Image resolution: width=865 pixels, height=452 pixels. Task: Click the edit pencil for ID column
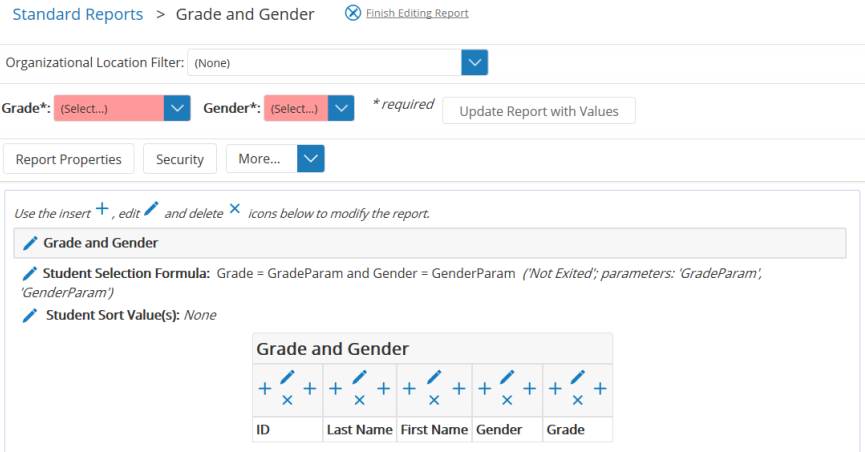[288, 378]
